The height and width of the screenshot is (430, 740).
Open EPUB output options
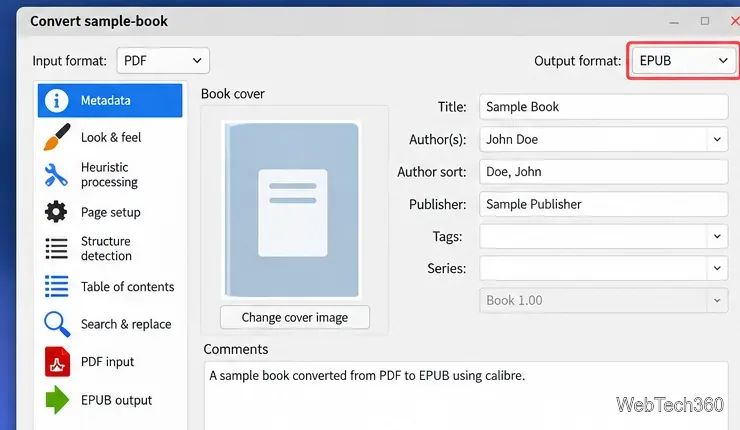pyautogui.click(x=110, y=400)
